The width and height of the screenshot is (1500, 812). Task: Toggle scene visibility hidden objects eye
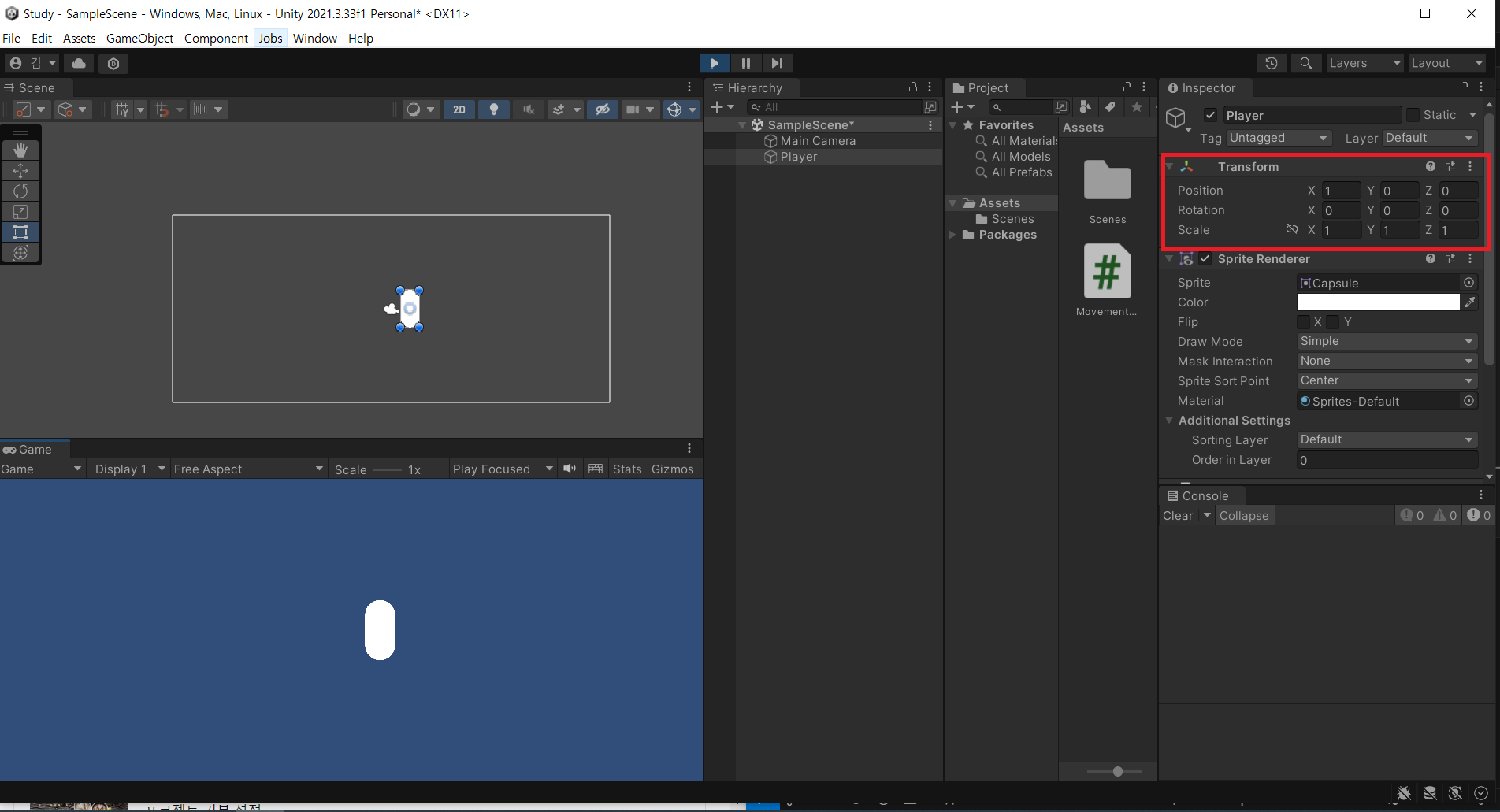coord(603,109)
